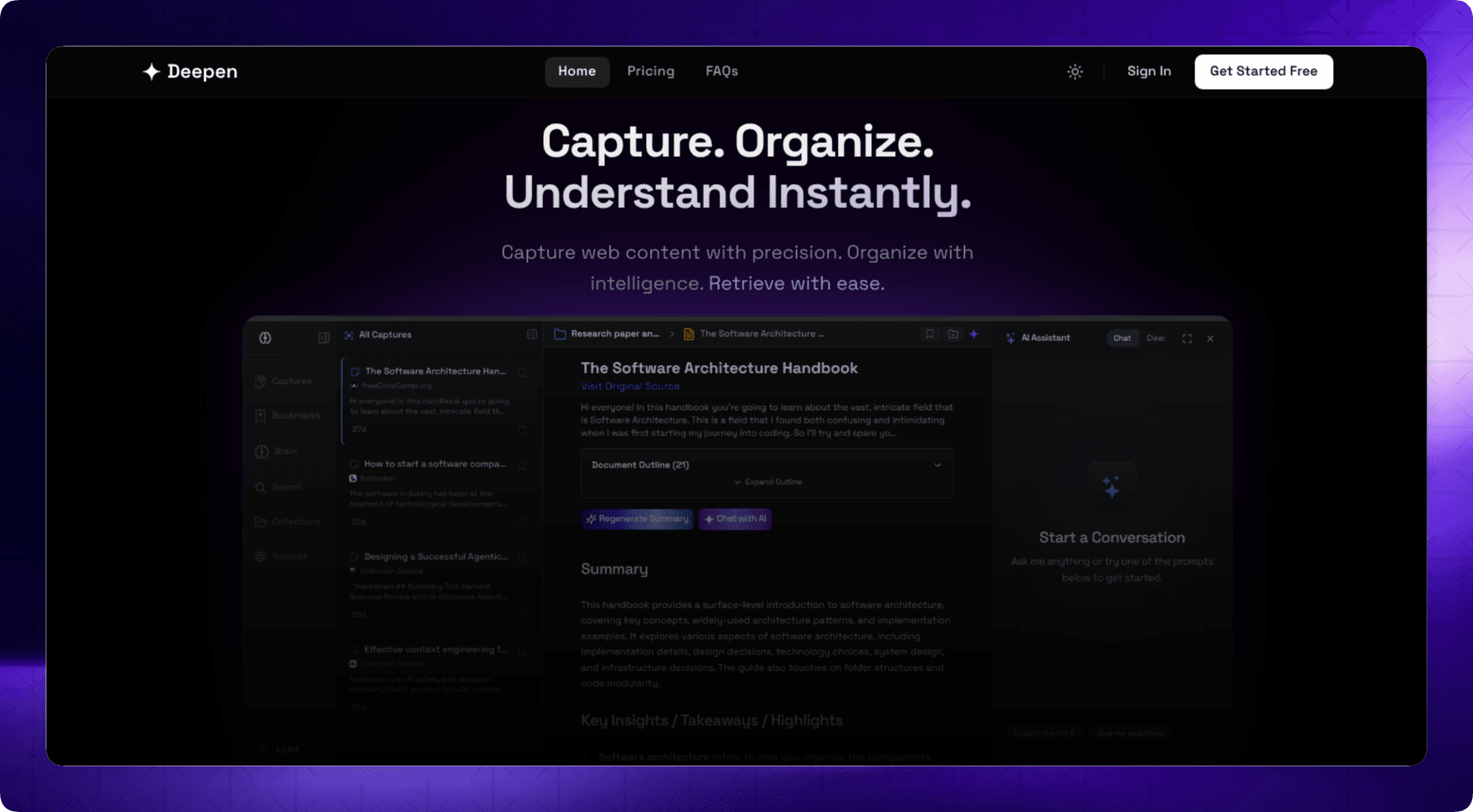Click the 'freeCodeCamp.org' source label

[397, 386]
